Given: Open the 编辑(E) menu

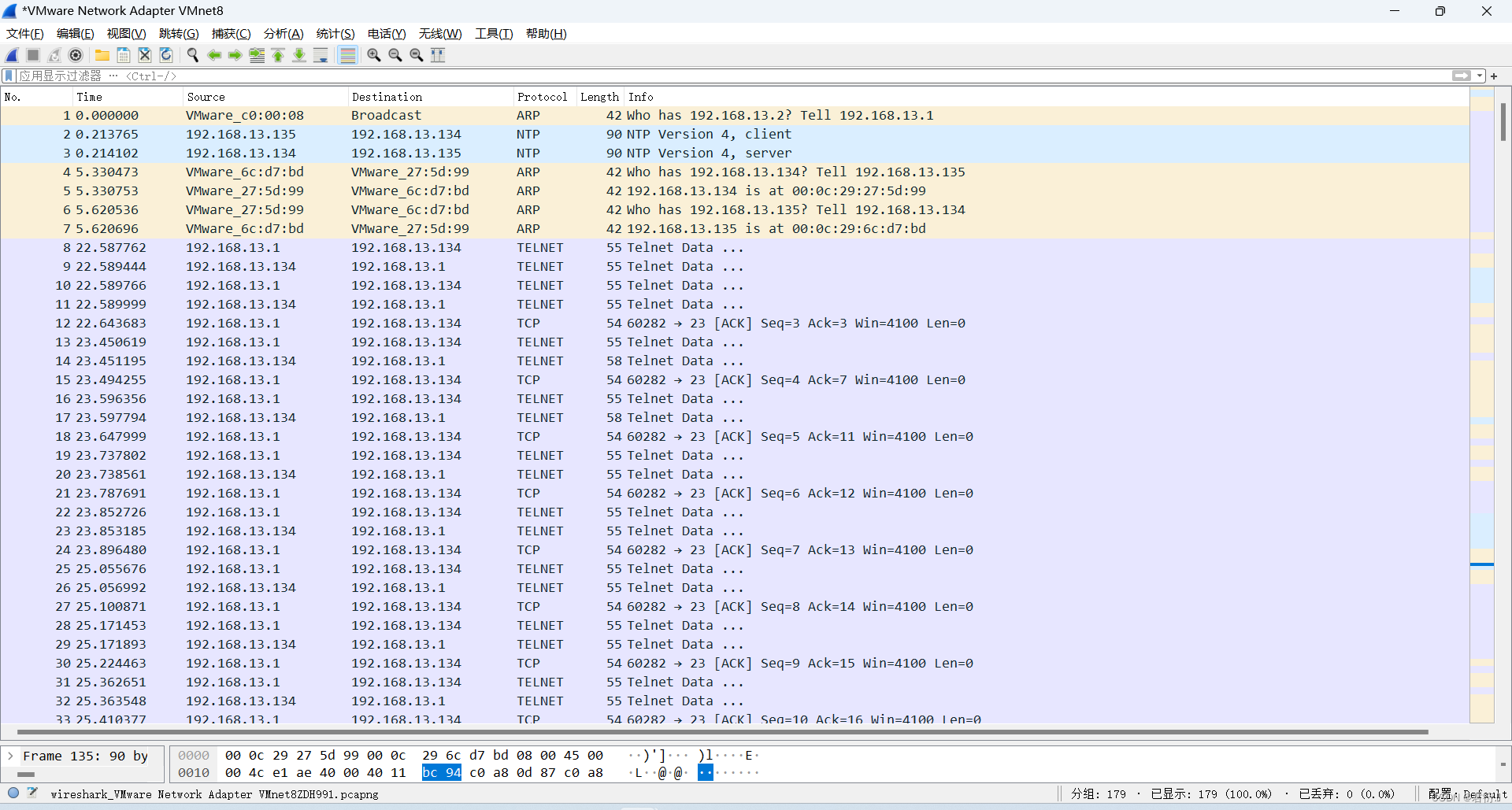Looking at the screenshot, I should 76,34.
